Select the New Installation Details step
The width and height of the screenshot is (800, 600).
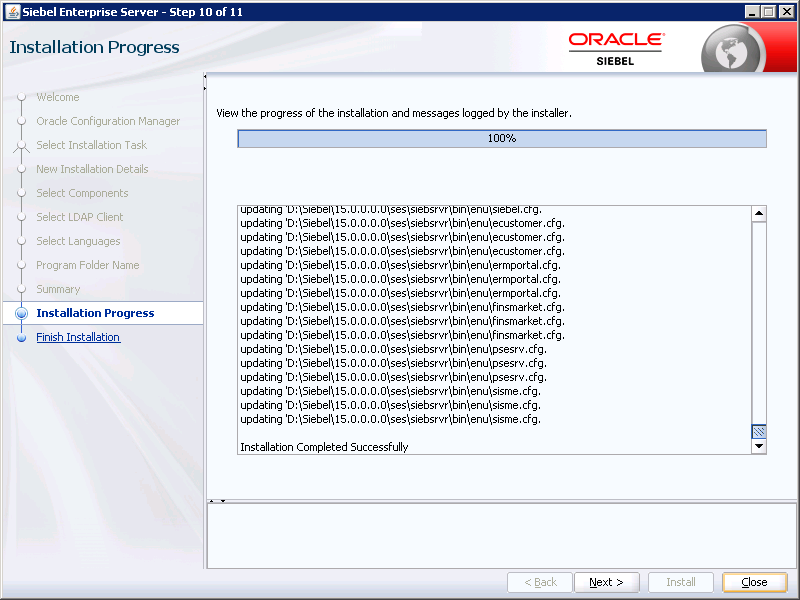92,169
